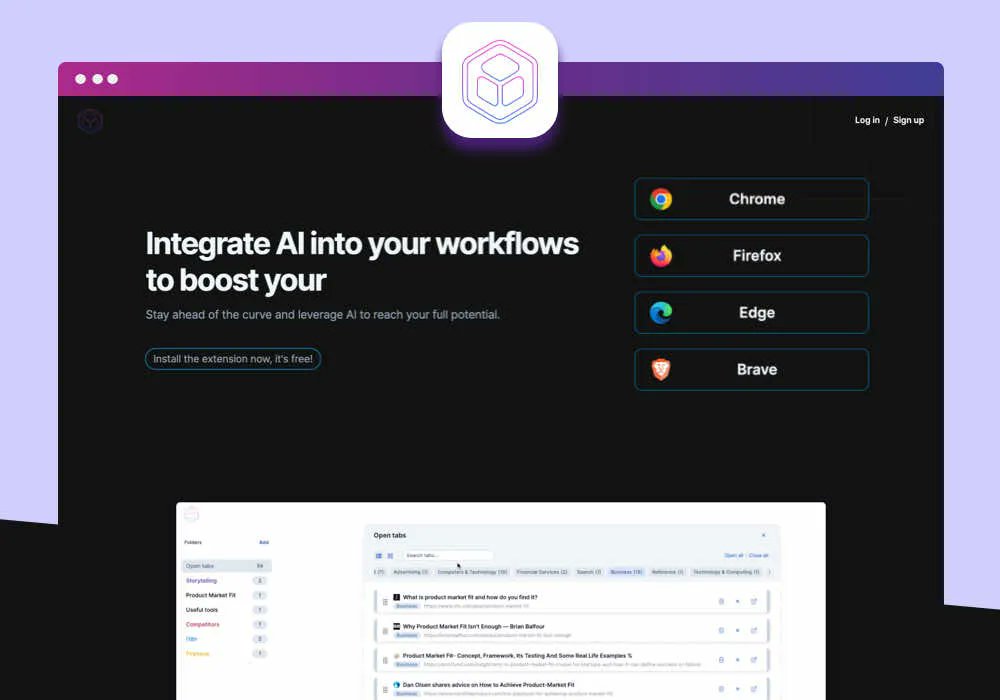Toggle the Business (18) category filter
The image size is (1000, 700).
[625, 571]
